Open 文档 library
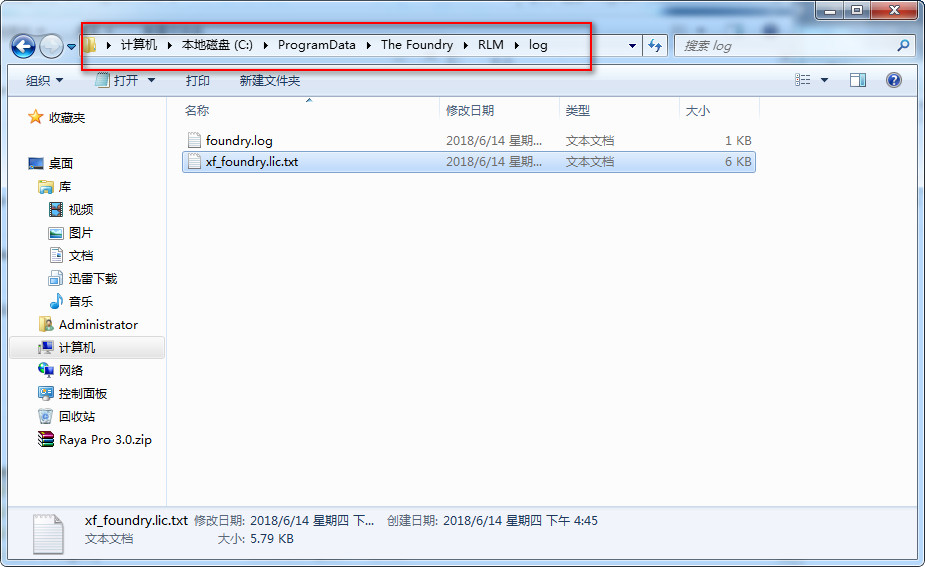The height and width of the screenshot is (567, 925). click(81, 255)
